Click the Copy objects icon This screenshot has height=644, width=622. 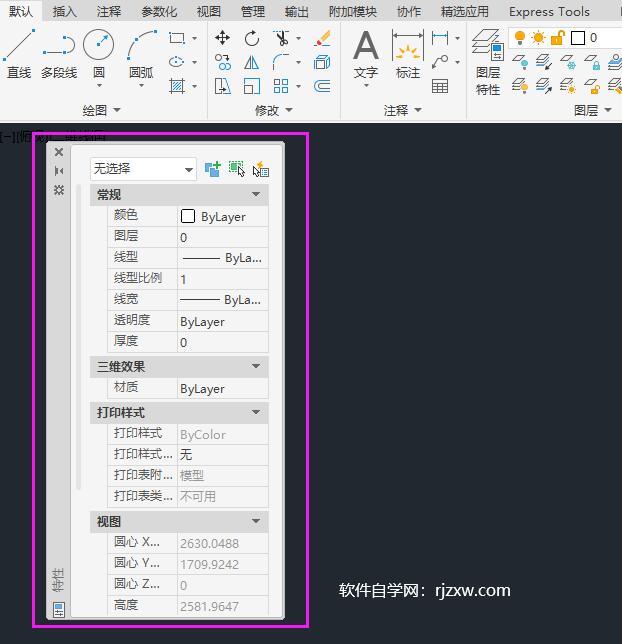click(x=222, y=62)
